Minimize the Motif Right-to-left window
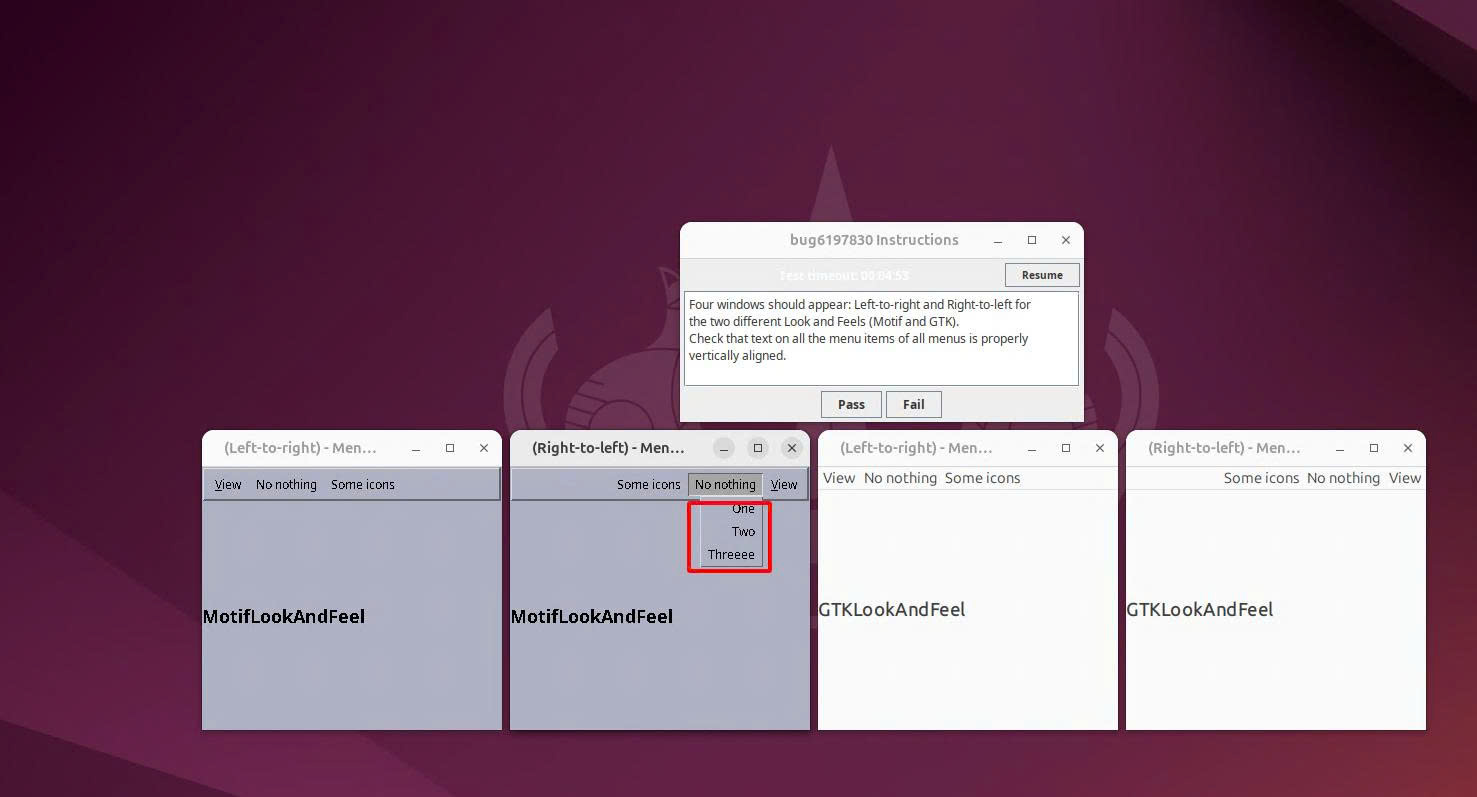The width and height of the screenshot is (1477, 797). coord(724,448)
